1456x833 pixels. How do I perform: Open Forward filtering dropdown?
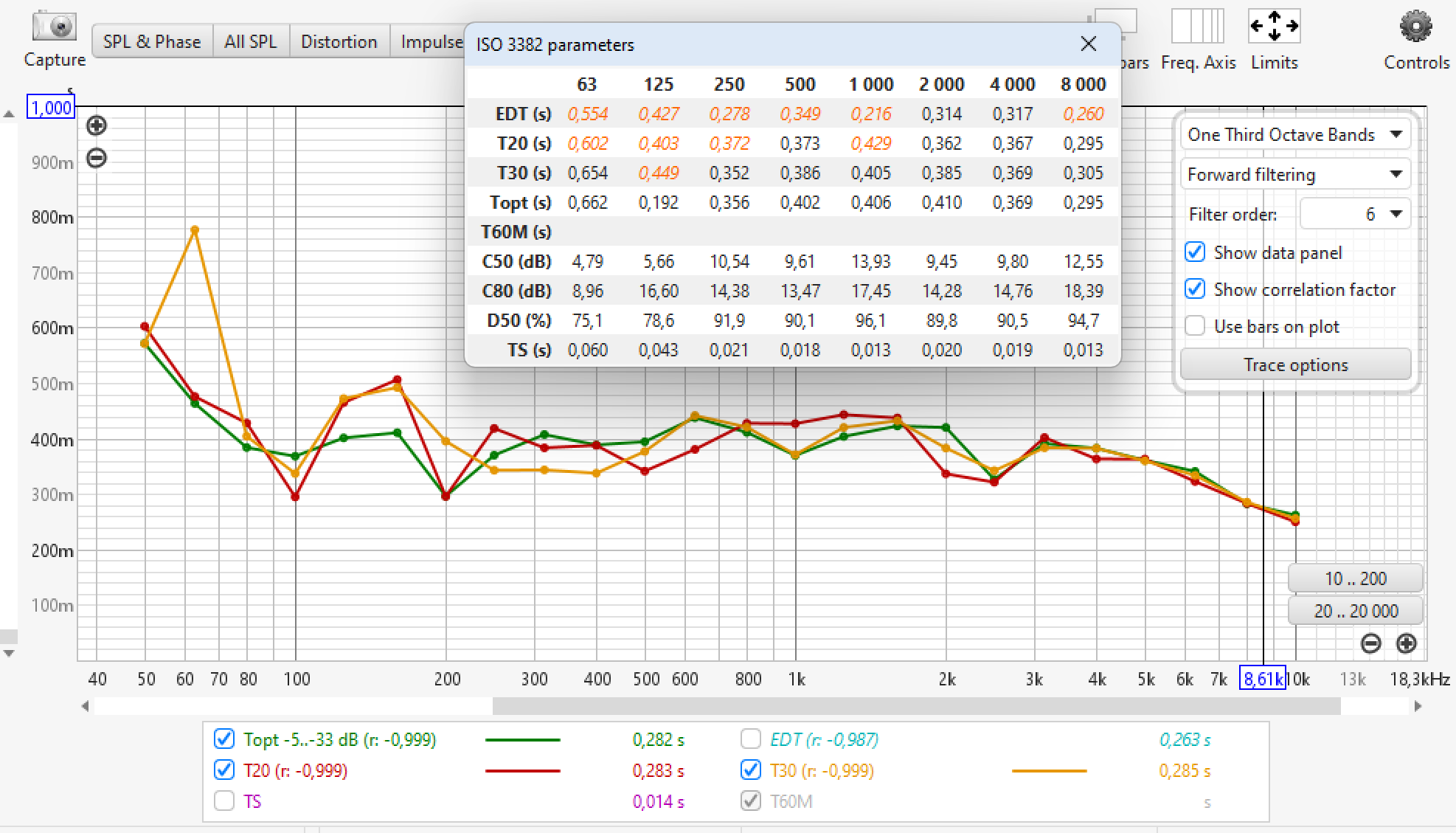1295,174
